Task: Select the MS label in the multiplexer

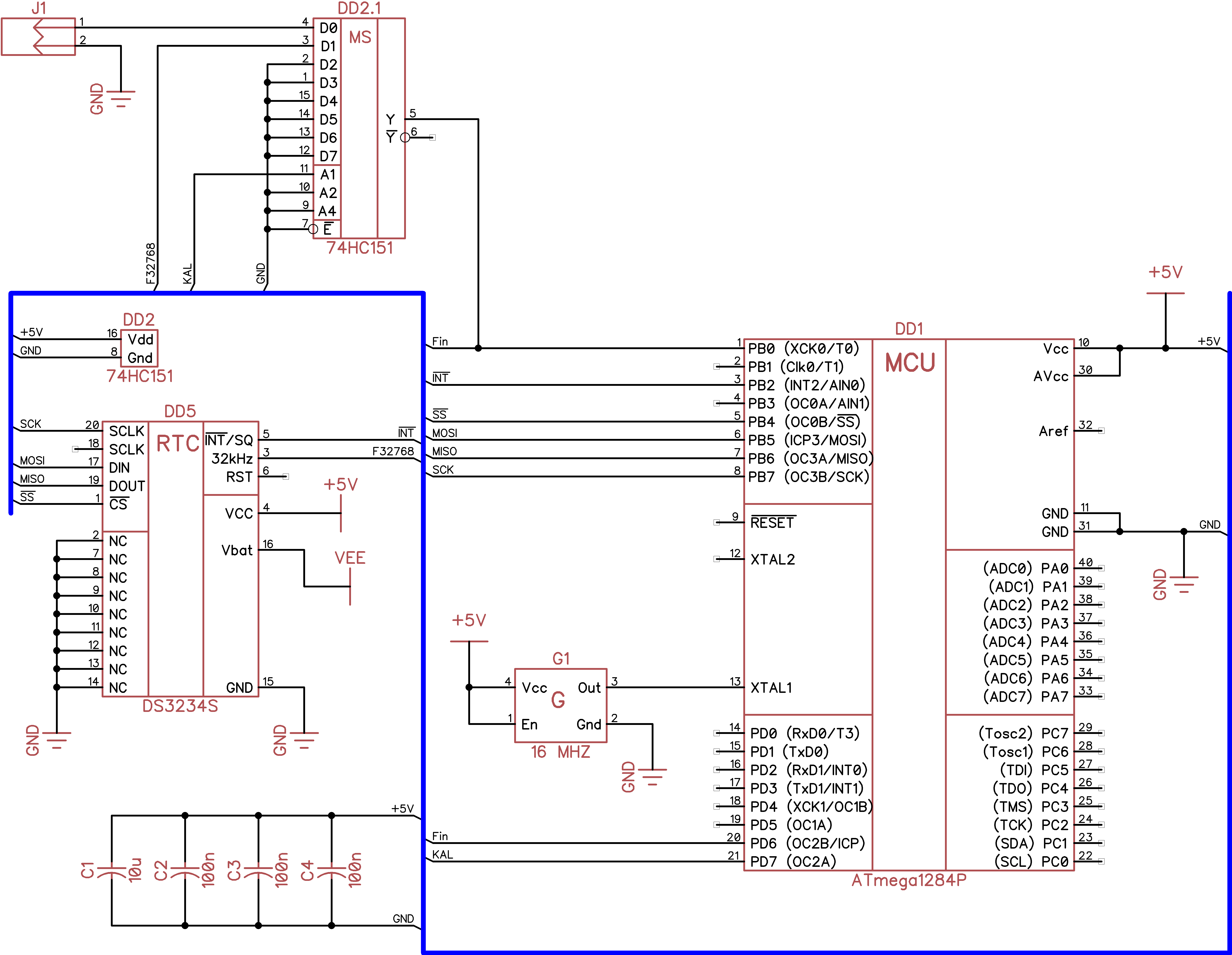Action: pyautogui.click(x=360, y=37)
